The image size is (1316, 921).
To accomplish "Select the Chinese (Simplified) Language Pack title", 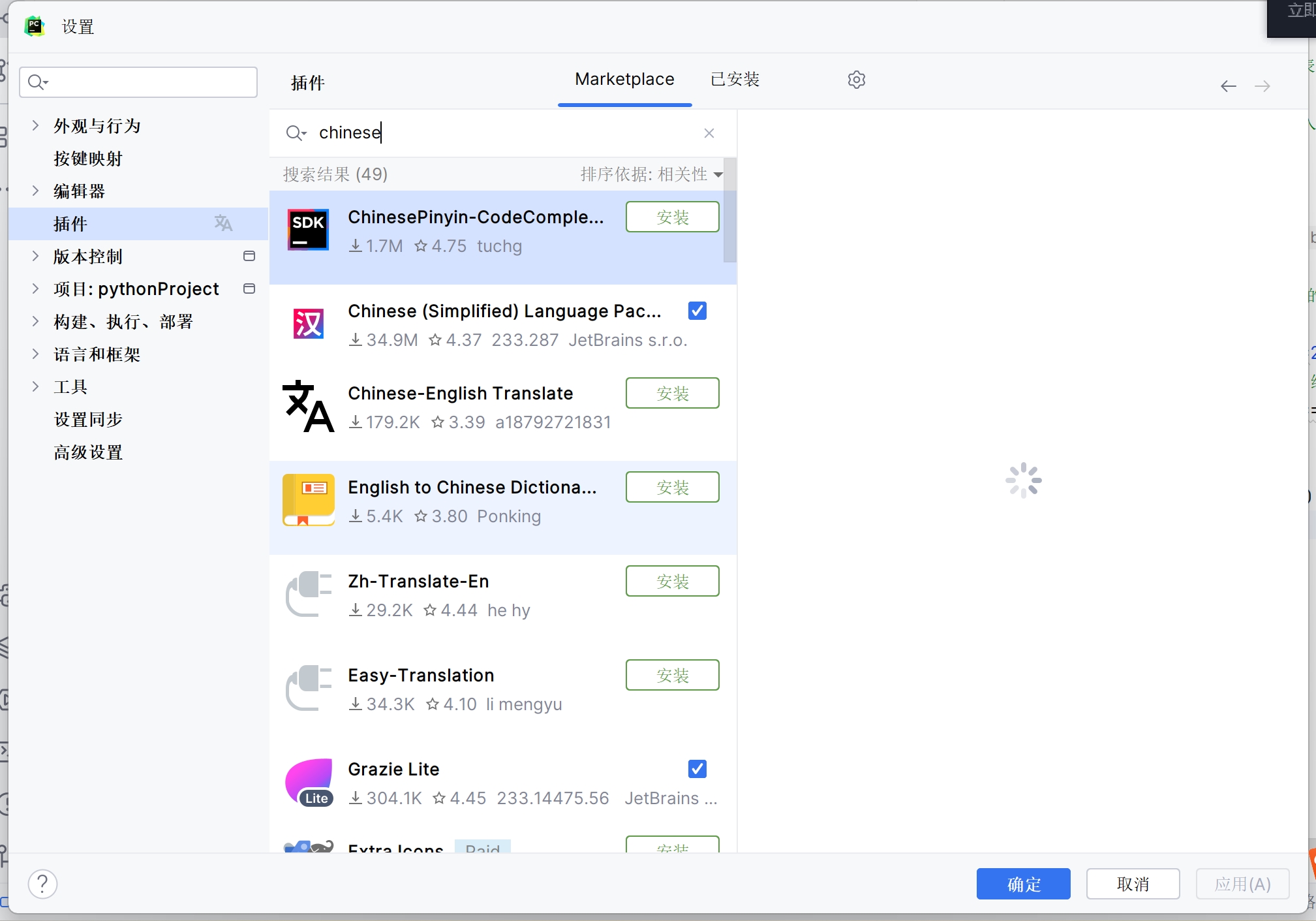I will pos(504,311).
